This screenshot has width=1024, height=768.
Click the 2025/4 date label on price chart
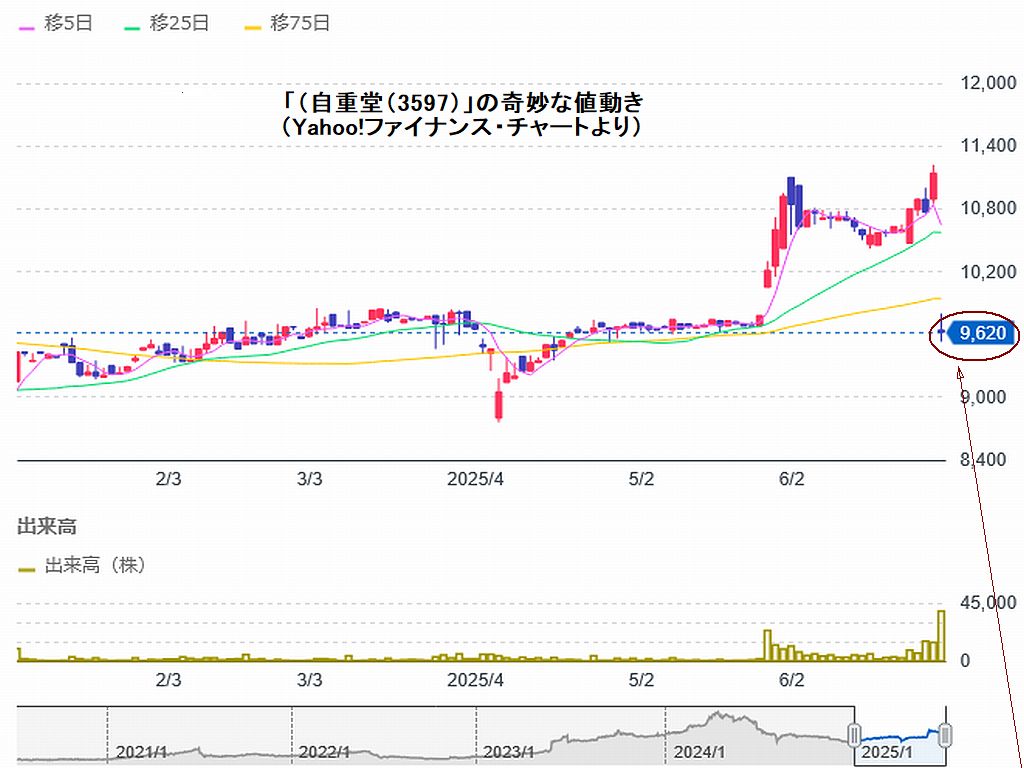coord(475,479)
